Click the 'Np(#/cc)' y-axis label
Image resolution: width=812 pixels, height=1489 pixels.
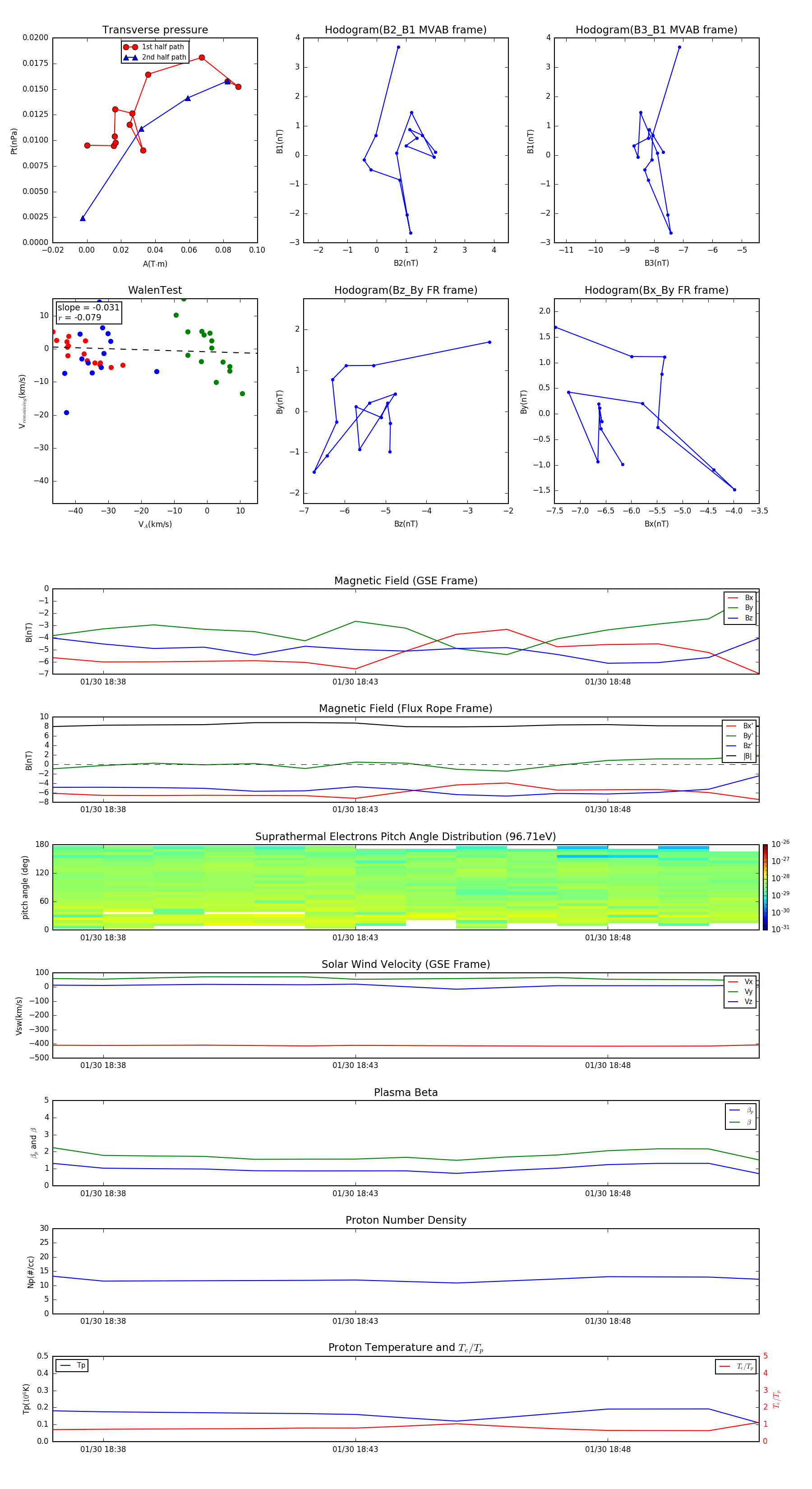(31, 1271)
